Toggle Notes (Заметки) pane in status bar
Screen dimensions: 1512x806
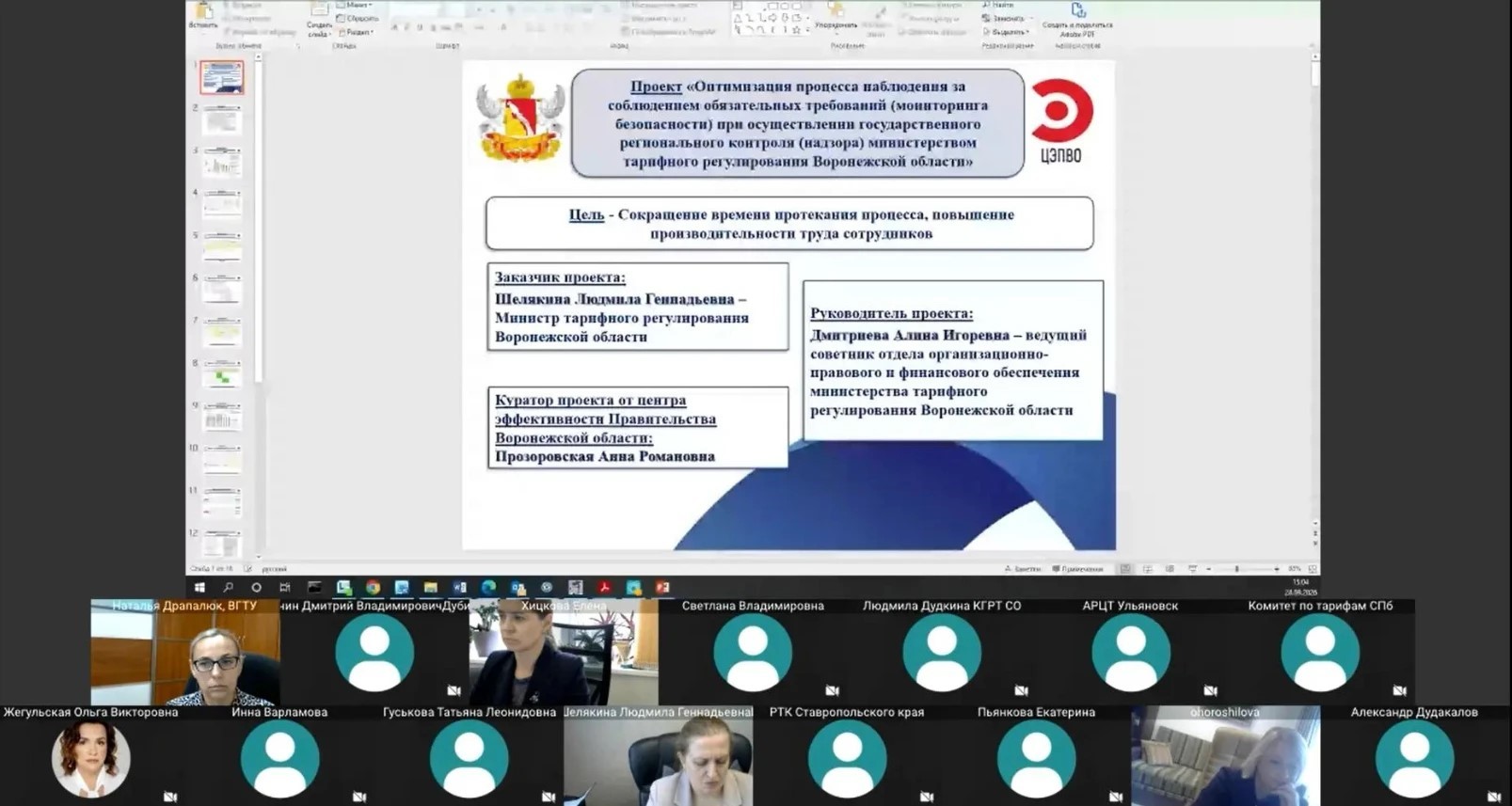(1024, 569)
